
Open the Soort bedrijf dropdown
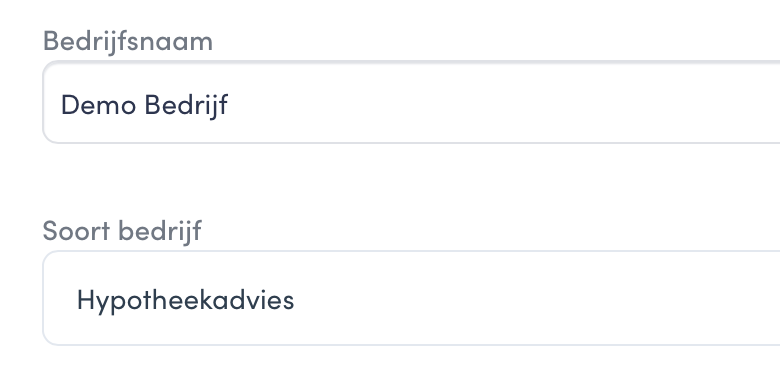[411, 298]
